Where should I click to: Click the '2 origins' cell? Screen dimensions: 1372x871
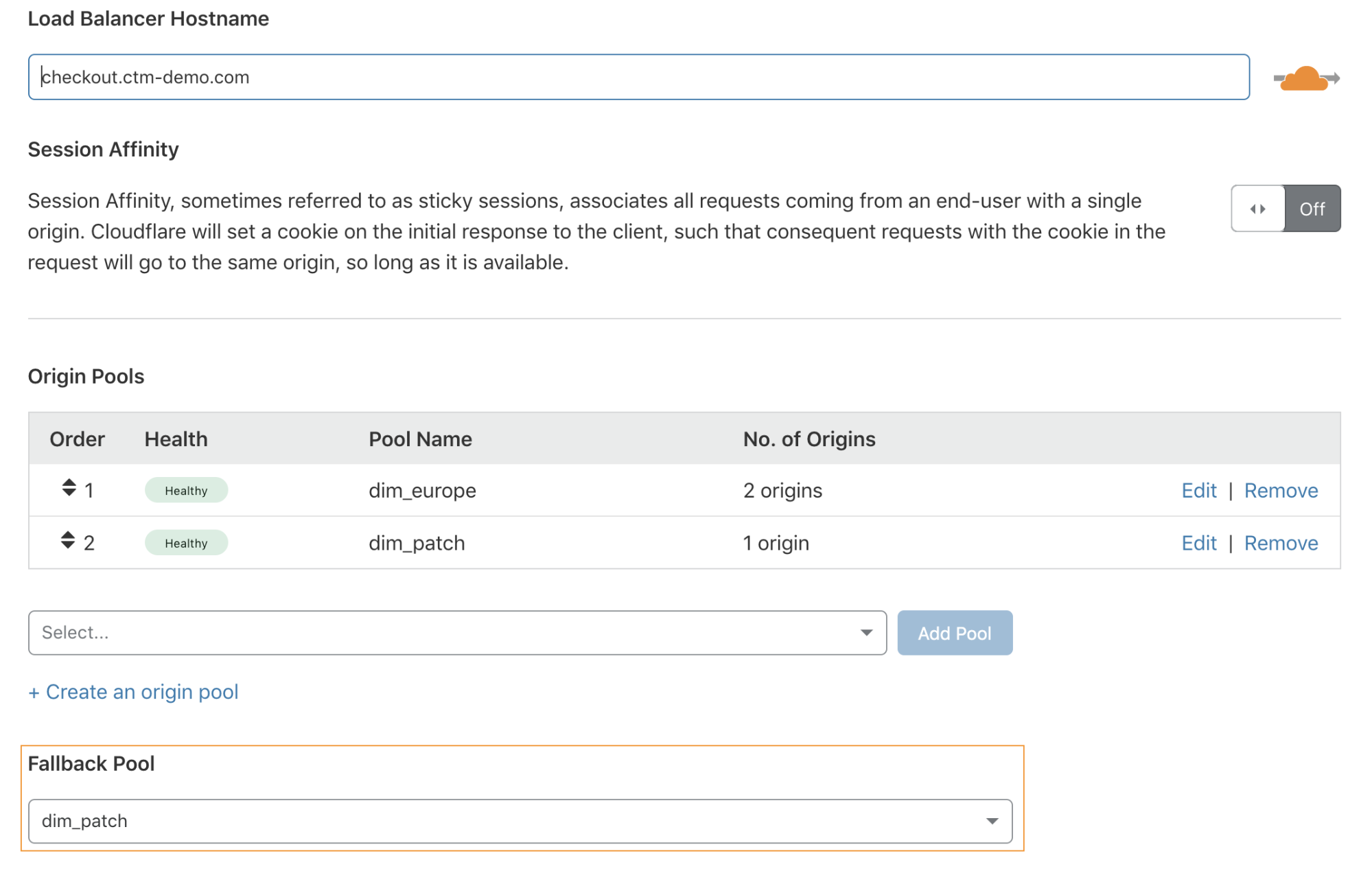[782, 491]
